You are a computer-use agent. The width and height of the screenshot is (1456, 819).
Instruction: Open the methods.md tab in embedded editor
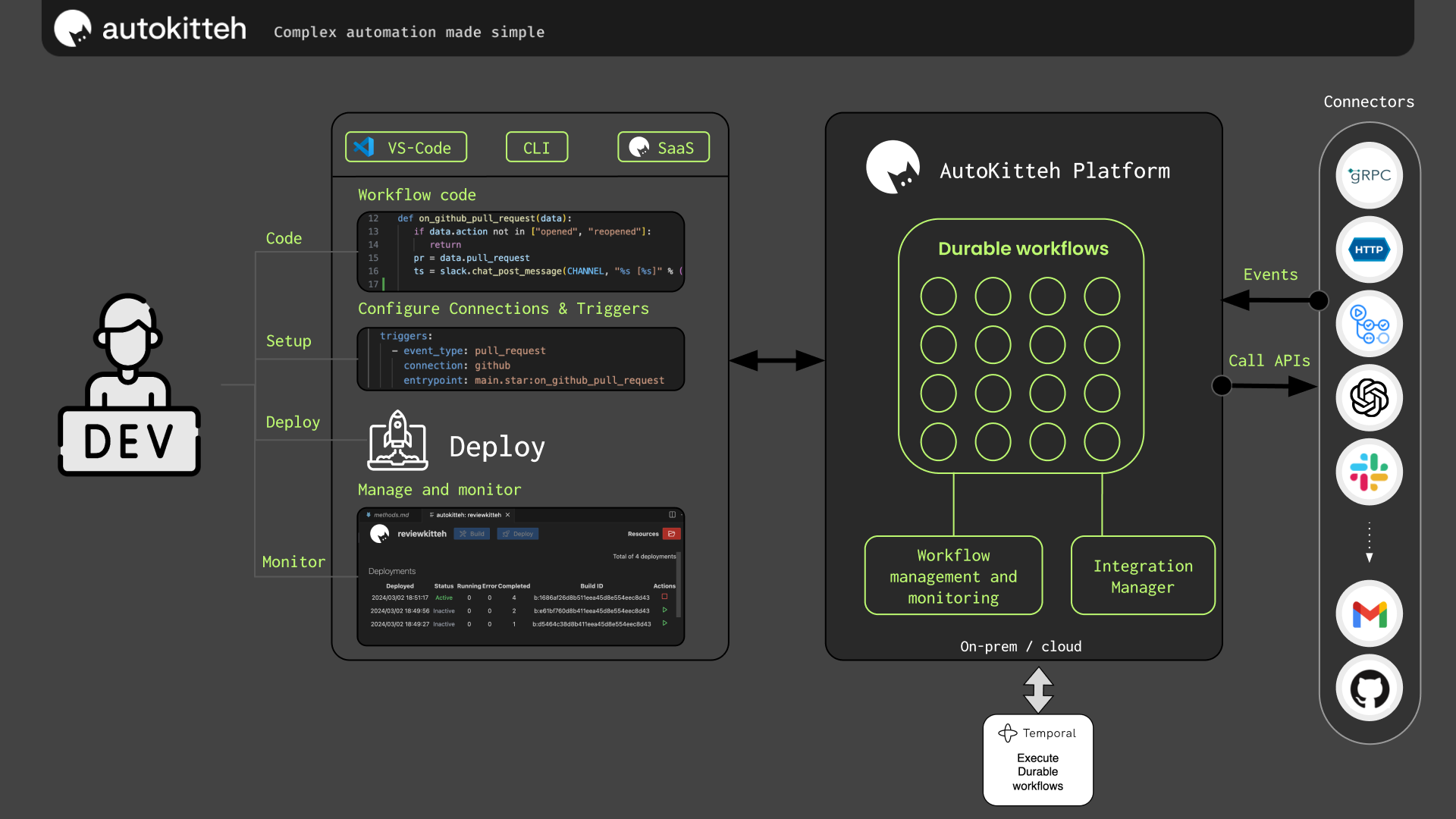click(388, 515)
